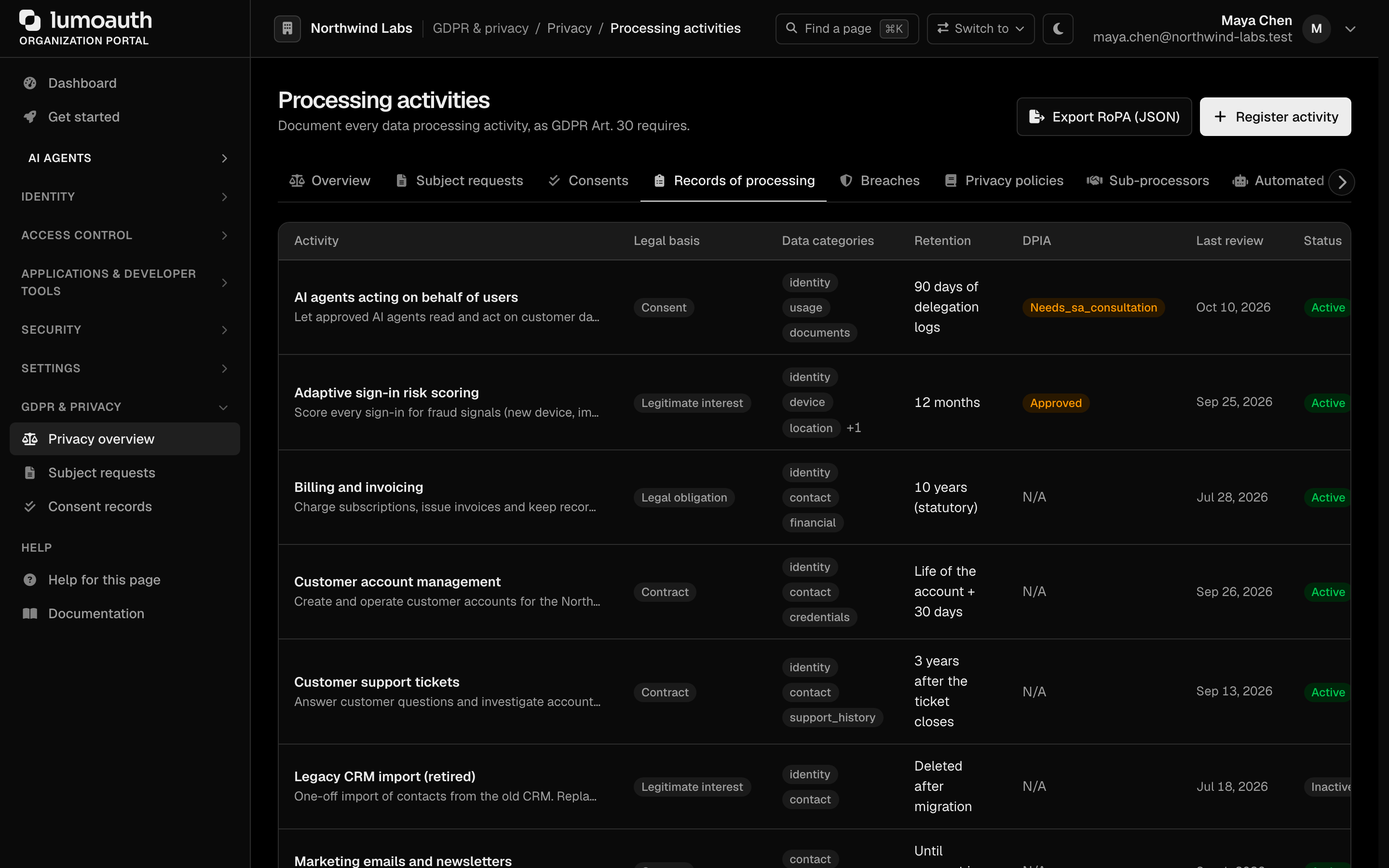Screen dimensions: 1389x868
Task: Click the Automated robot icon
Action: click(x=1240, y=181)
